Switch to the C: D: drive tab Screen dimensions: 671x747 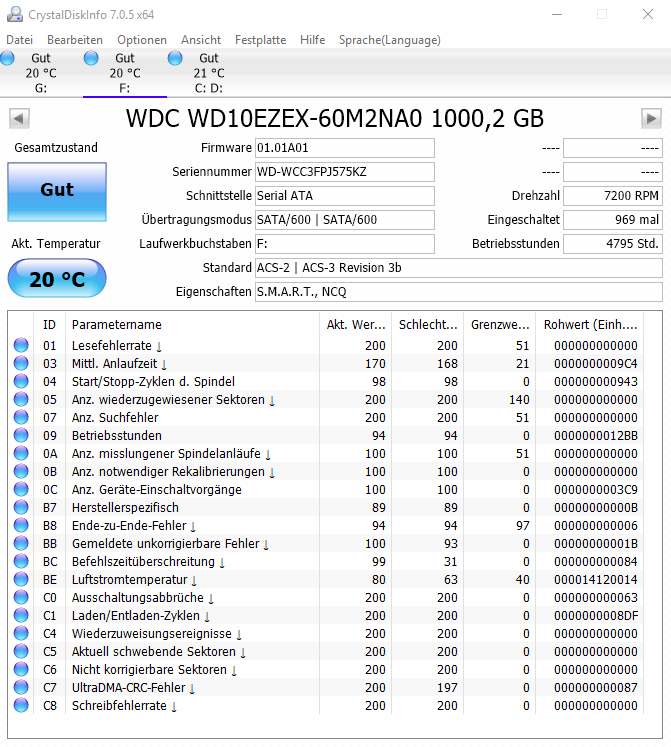tap(209, 73)
